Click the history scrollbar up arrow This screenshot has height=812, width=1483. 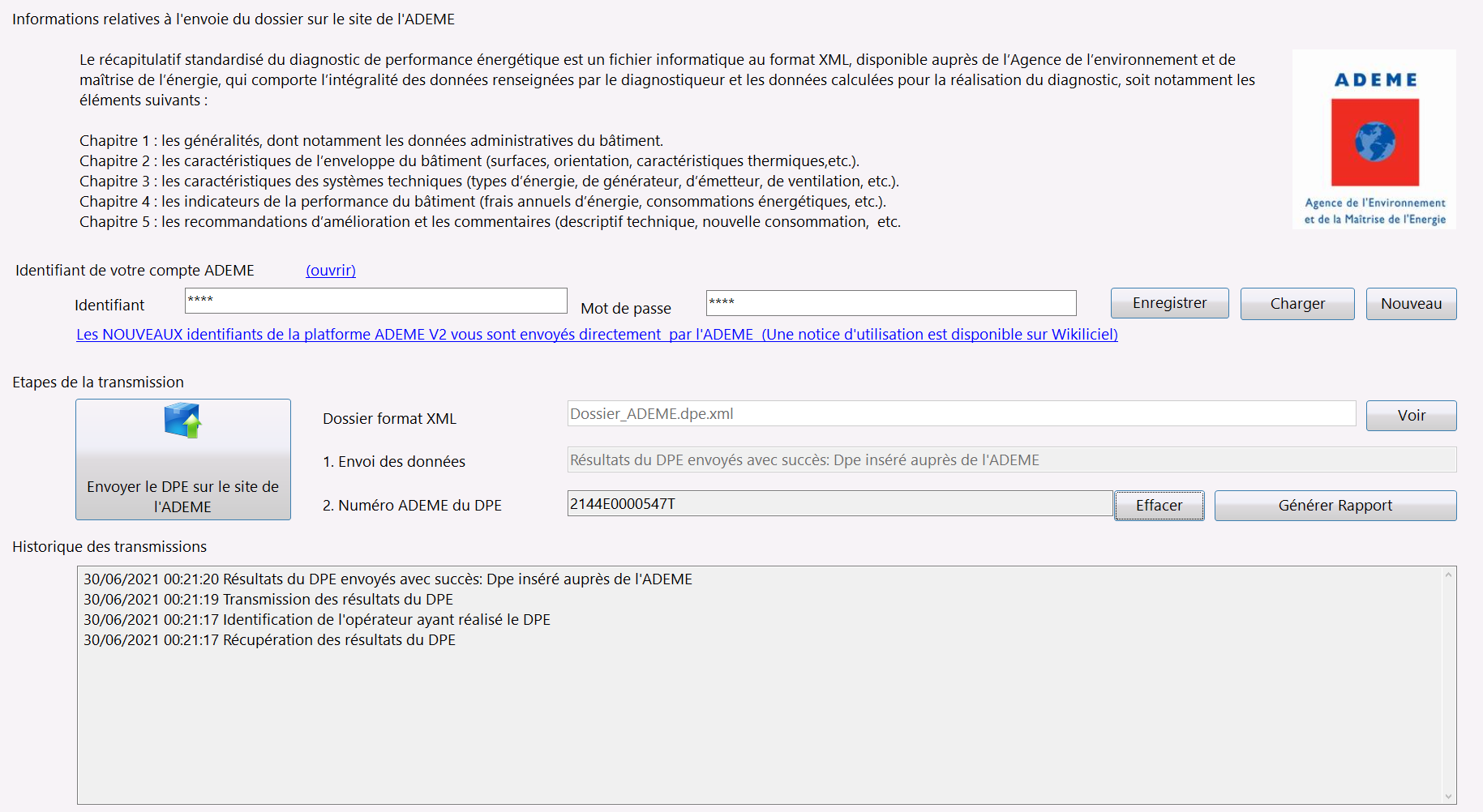[x=1448, y=575]
